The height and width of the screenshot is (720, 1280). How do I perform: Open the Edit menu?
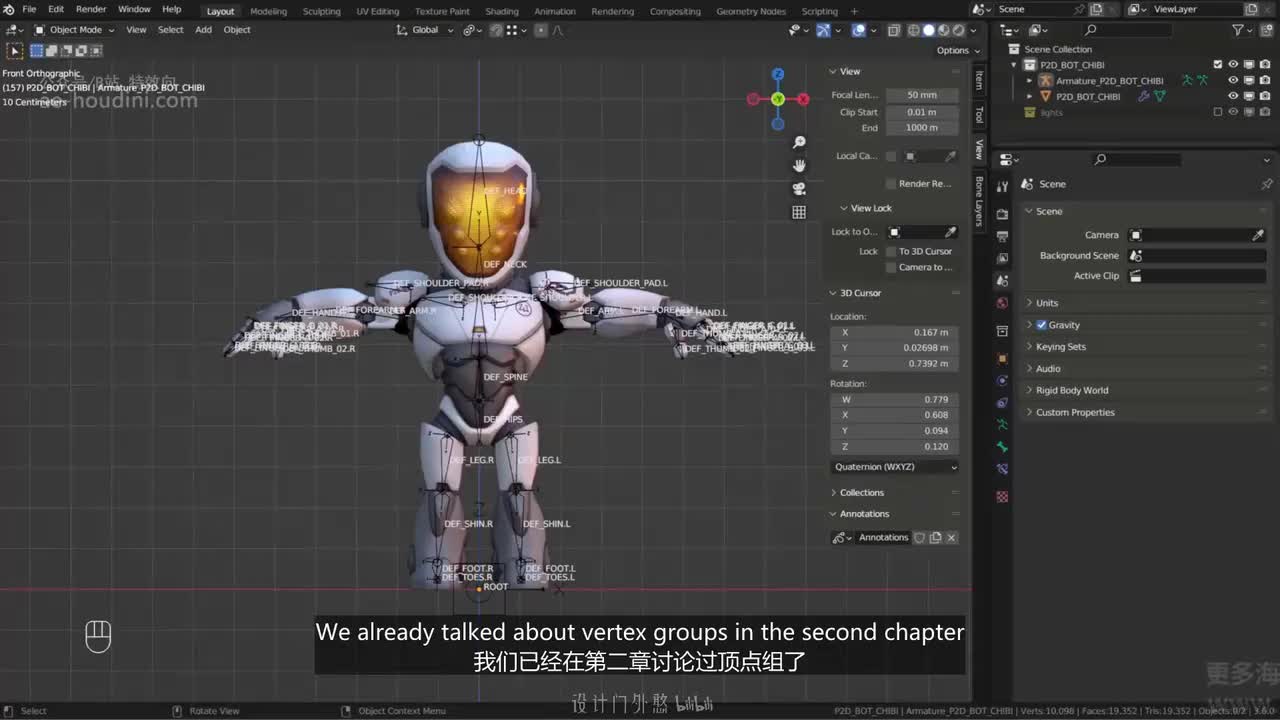pyautogui.click(x=56, y=10)
